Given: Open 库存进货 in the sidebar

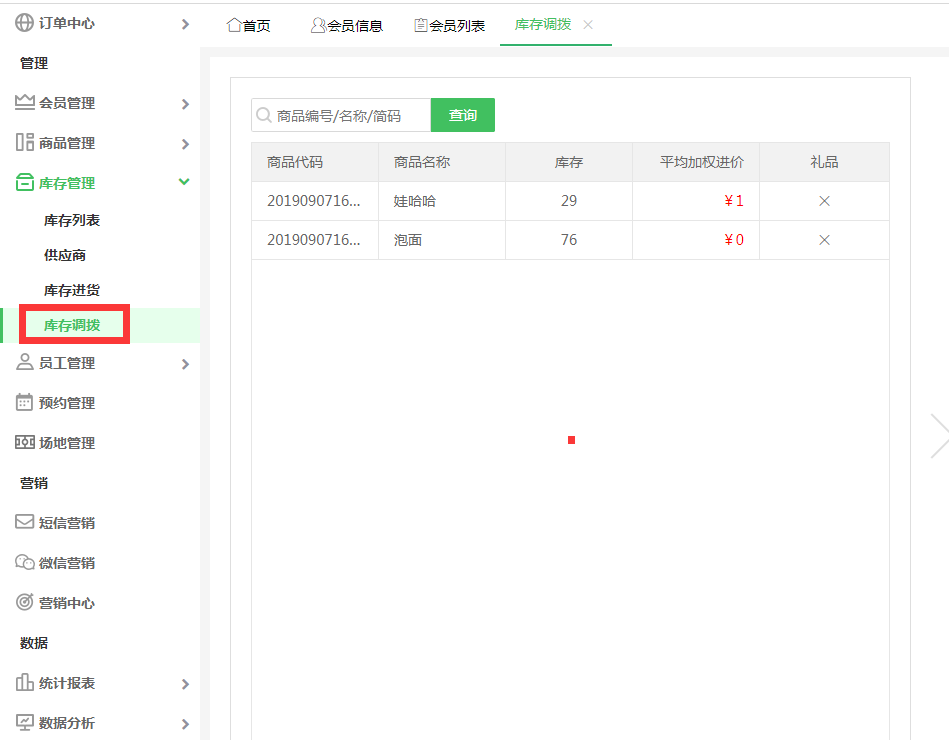Looking at the screenshot, I should [72, 290].
